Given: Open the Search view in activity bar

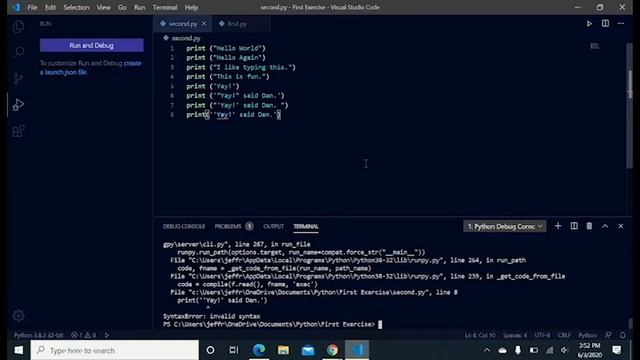Looking at the screenshot, I should tap(18, 52).
